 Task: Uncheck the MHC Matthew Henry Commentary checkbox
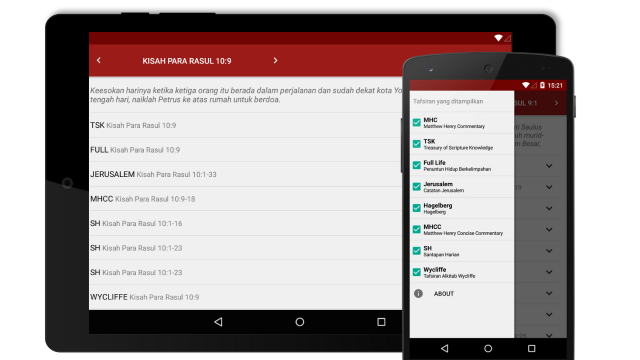click(x=417, y=122)
